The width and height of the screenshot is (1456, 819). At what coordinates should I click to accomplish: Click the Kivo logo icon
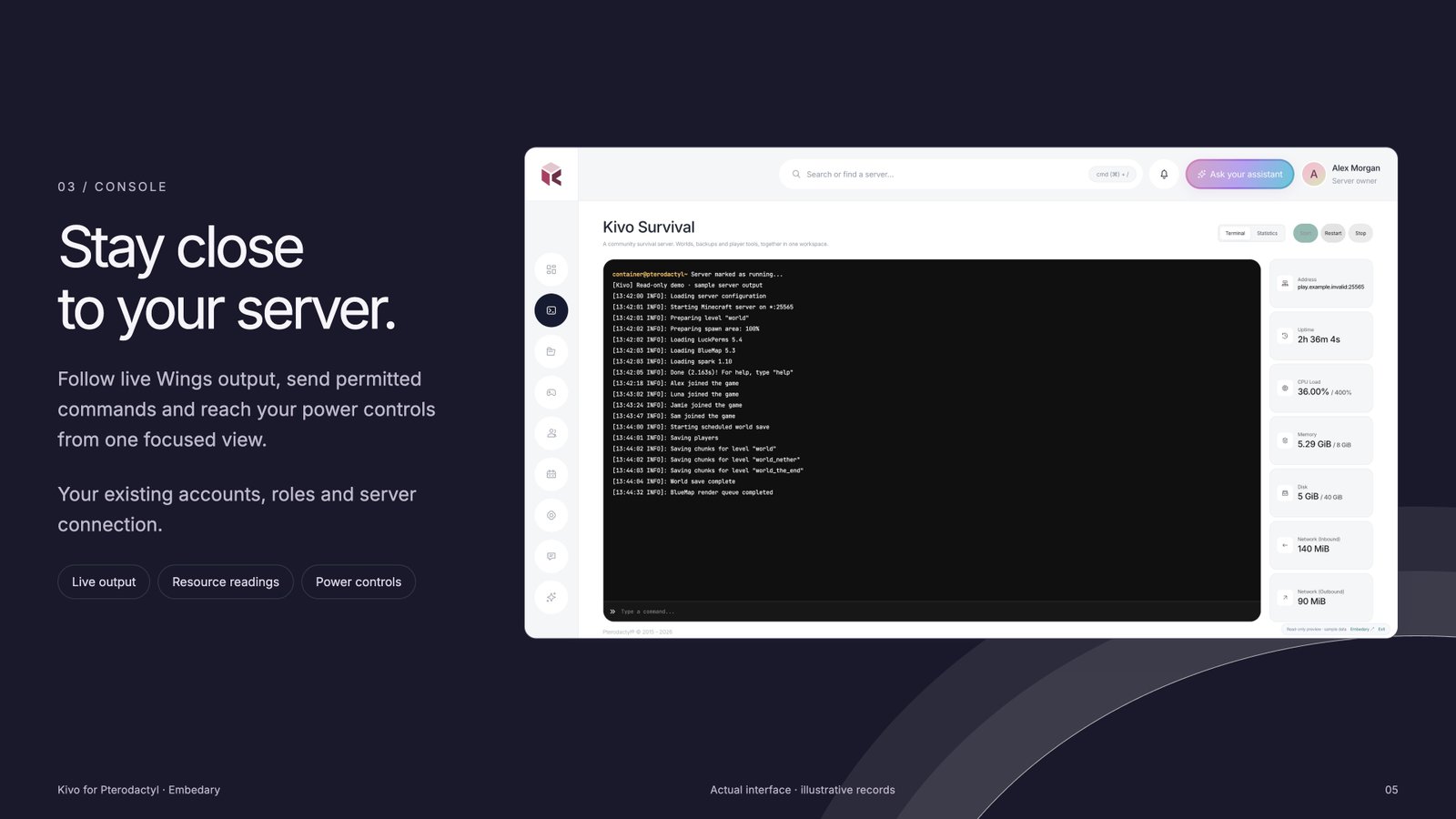click(x=551, y=175)
